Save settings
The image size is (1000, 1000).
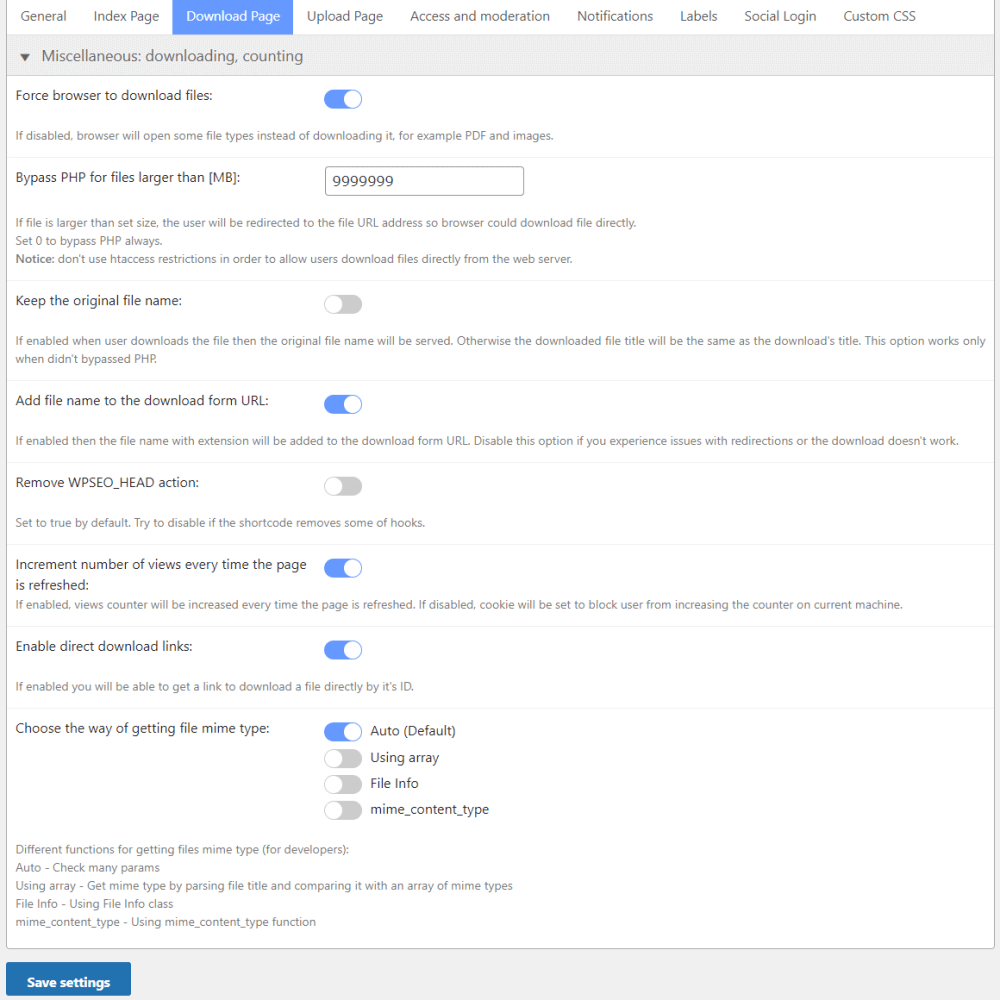(x=68, y=982)
